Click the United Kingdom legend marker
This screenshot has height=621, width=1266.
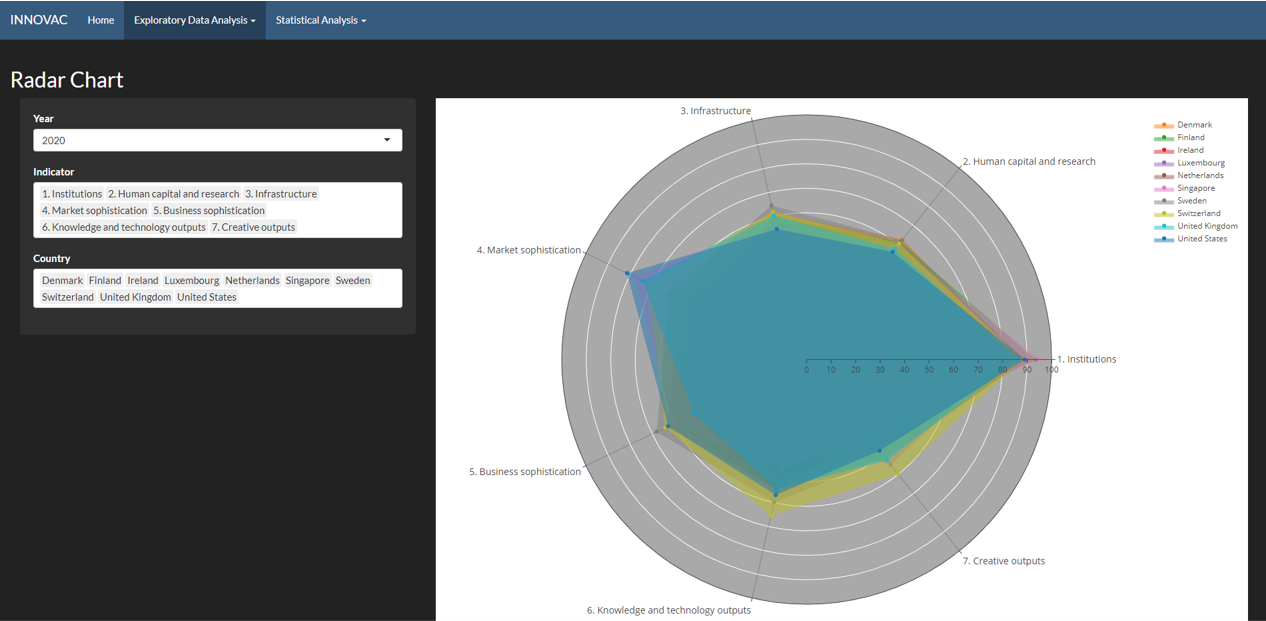click(x=1163, y=226)
